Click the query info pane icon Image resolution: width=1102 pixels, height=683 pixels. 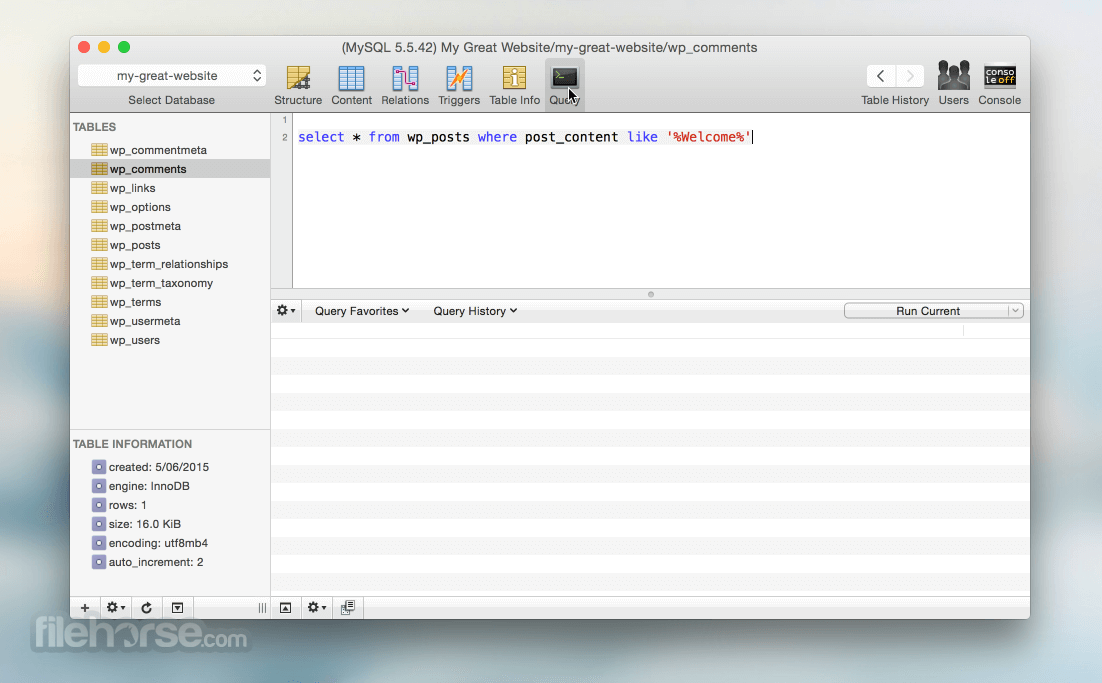coord(348,608)
